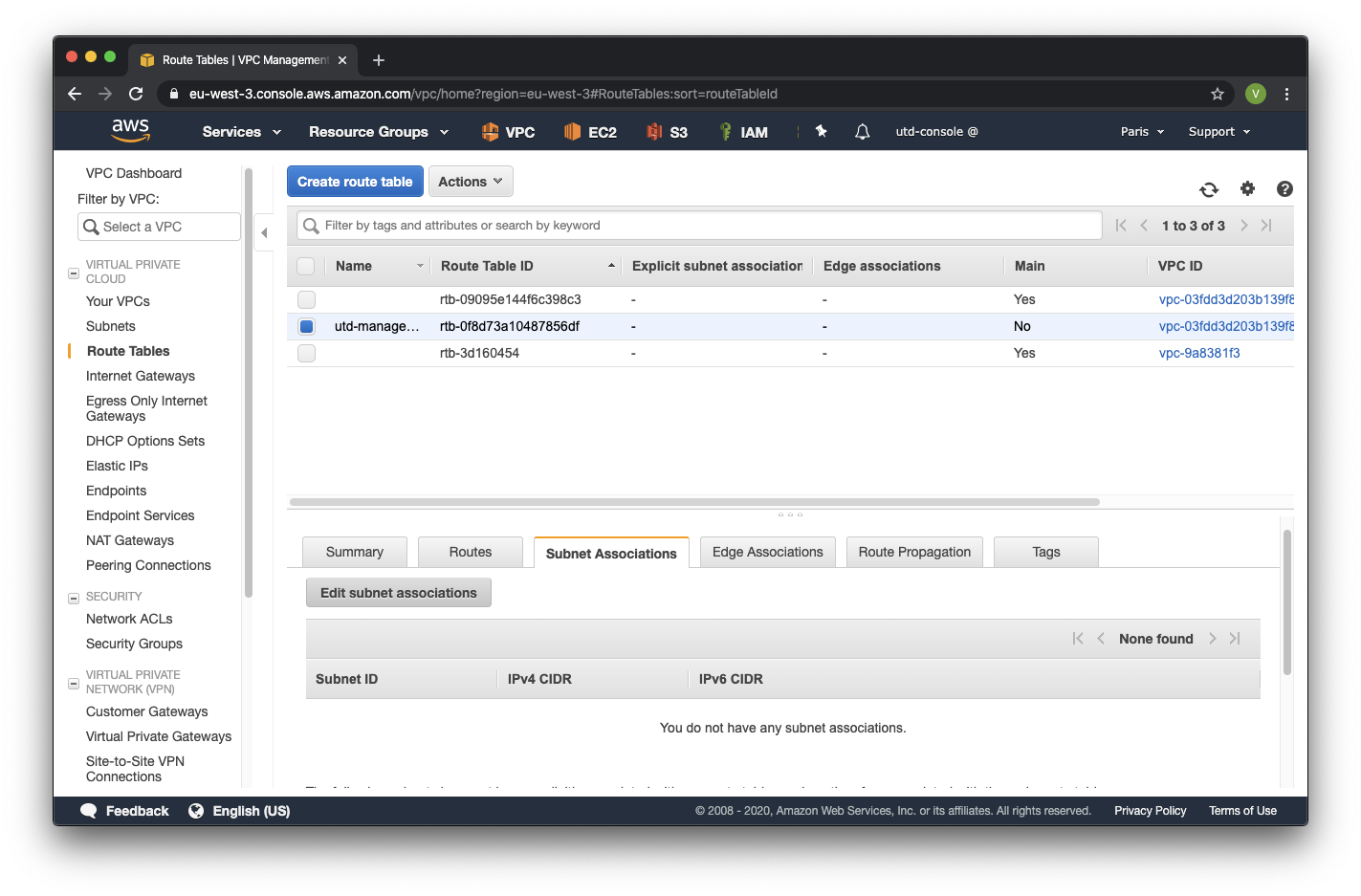
Task: Collapse the Virtual Private Network section
Action: click(x=74, y=683)
